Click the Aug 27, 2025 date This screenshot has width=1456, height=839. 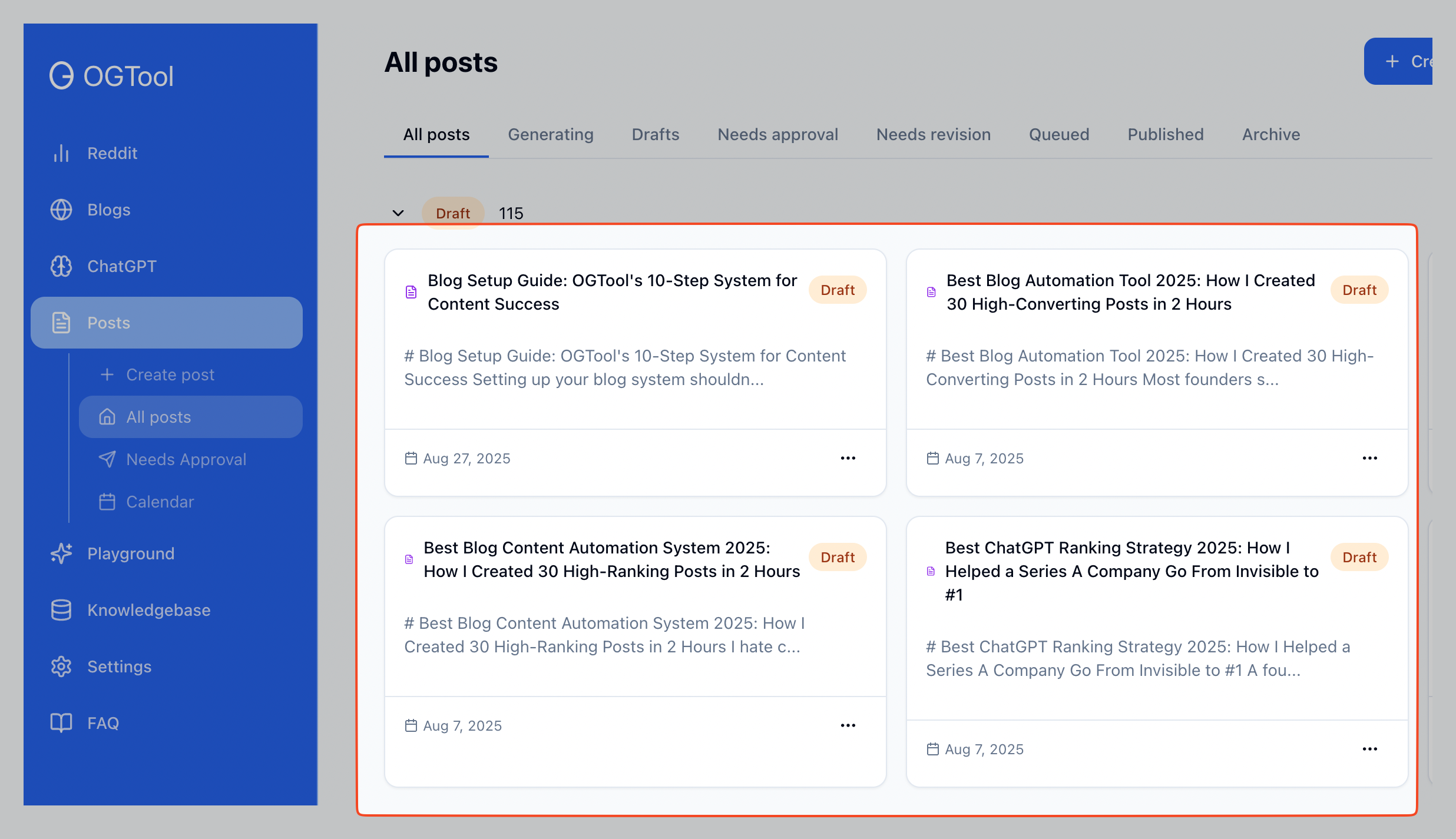tap(467, 458)
